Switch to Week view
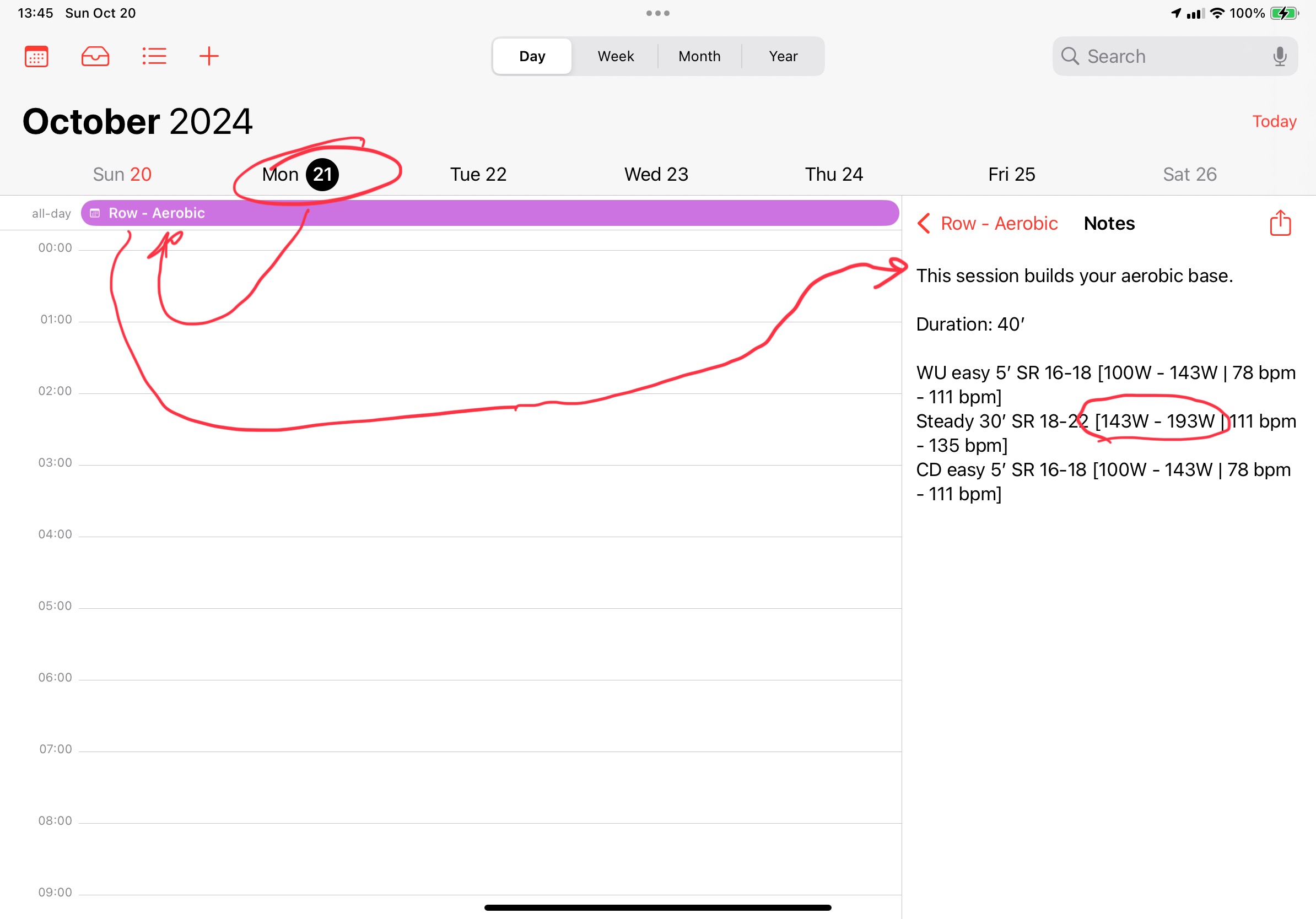 coord(616,56)
